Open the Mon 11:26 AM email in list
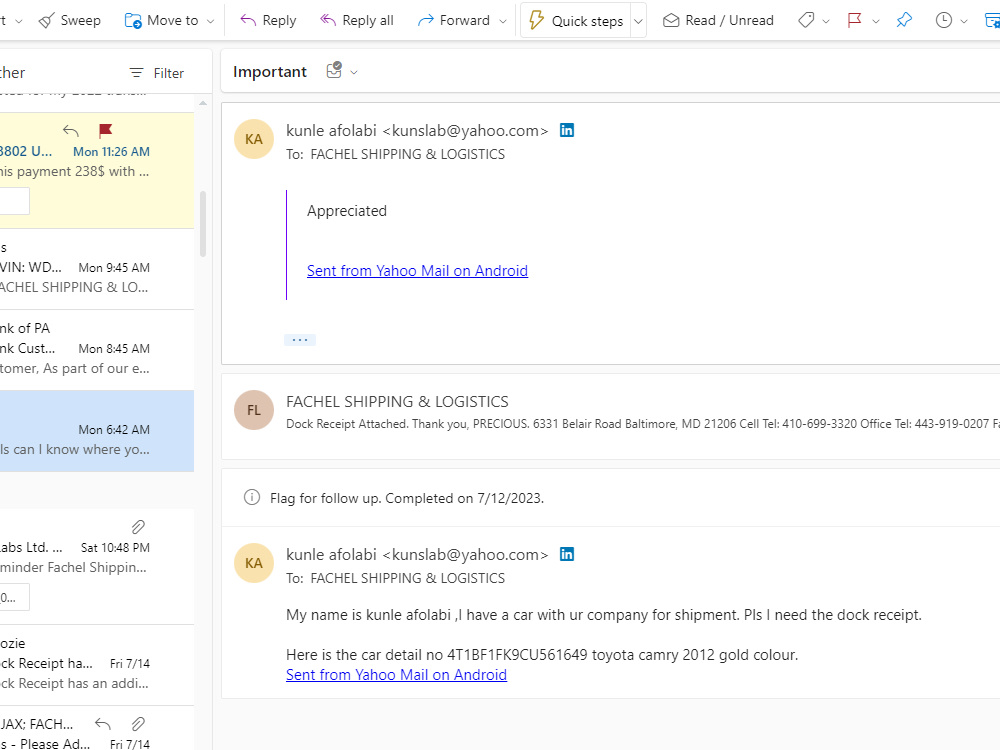The height and width of the screenshot is (750, 1000). point(97,171)
